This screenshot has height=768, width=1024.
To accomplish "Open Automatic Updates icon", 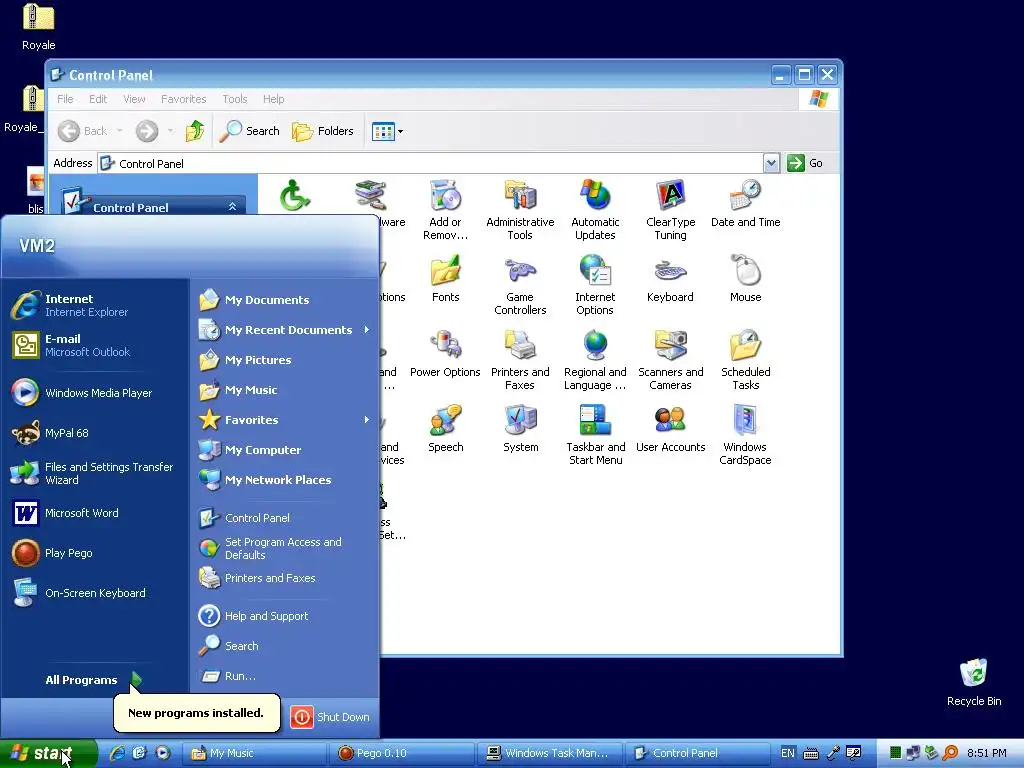I will click(x=595, y=209).
